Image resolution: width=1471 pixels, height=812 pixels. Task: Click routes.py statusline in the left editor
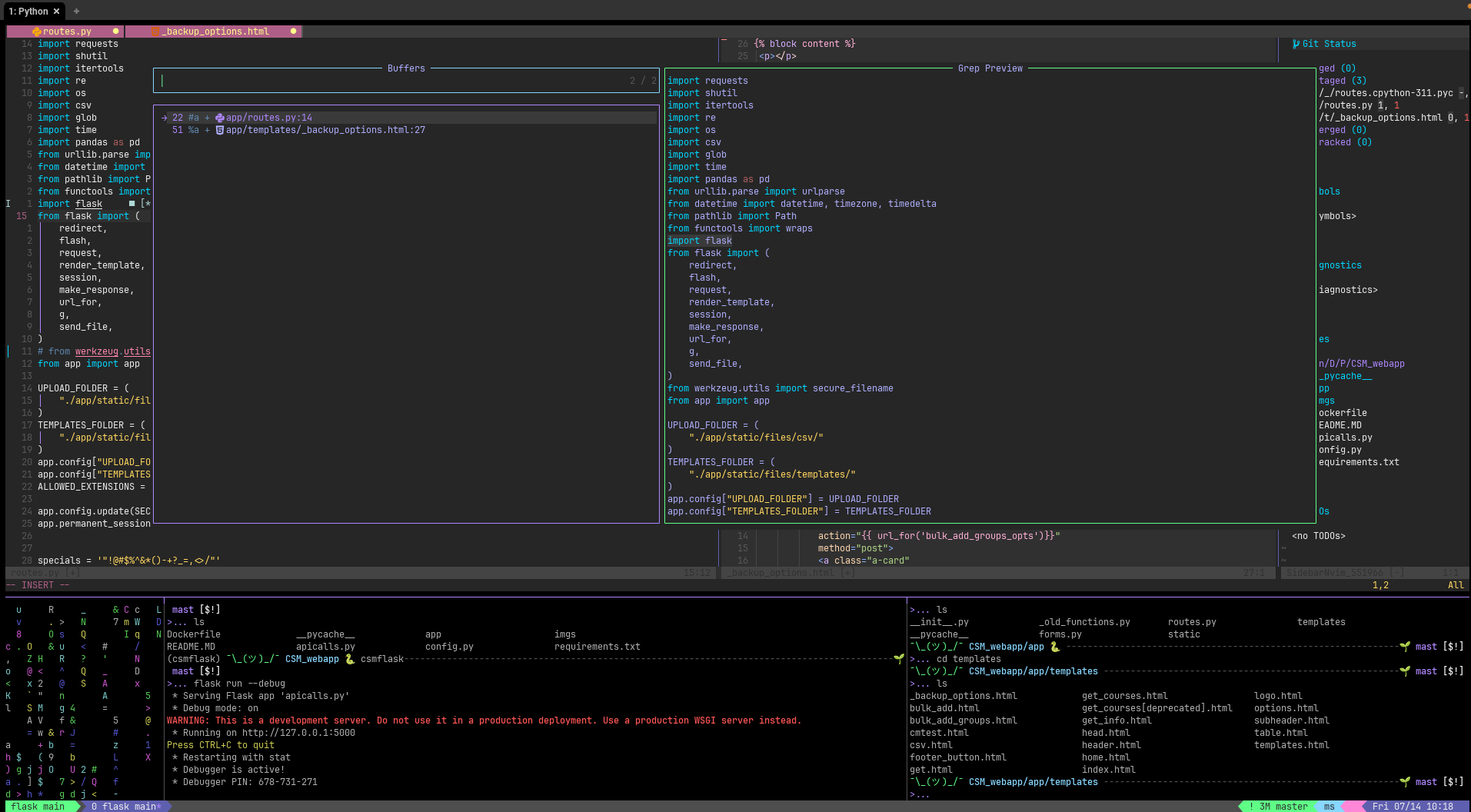[x=45, y=573]
